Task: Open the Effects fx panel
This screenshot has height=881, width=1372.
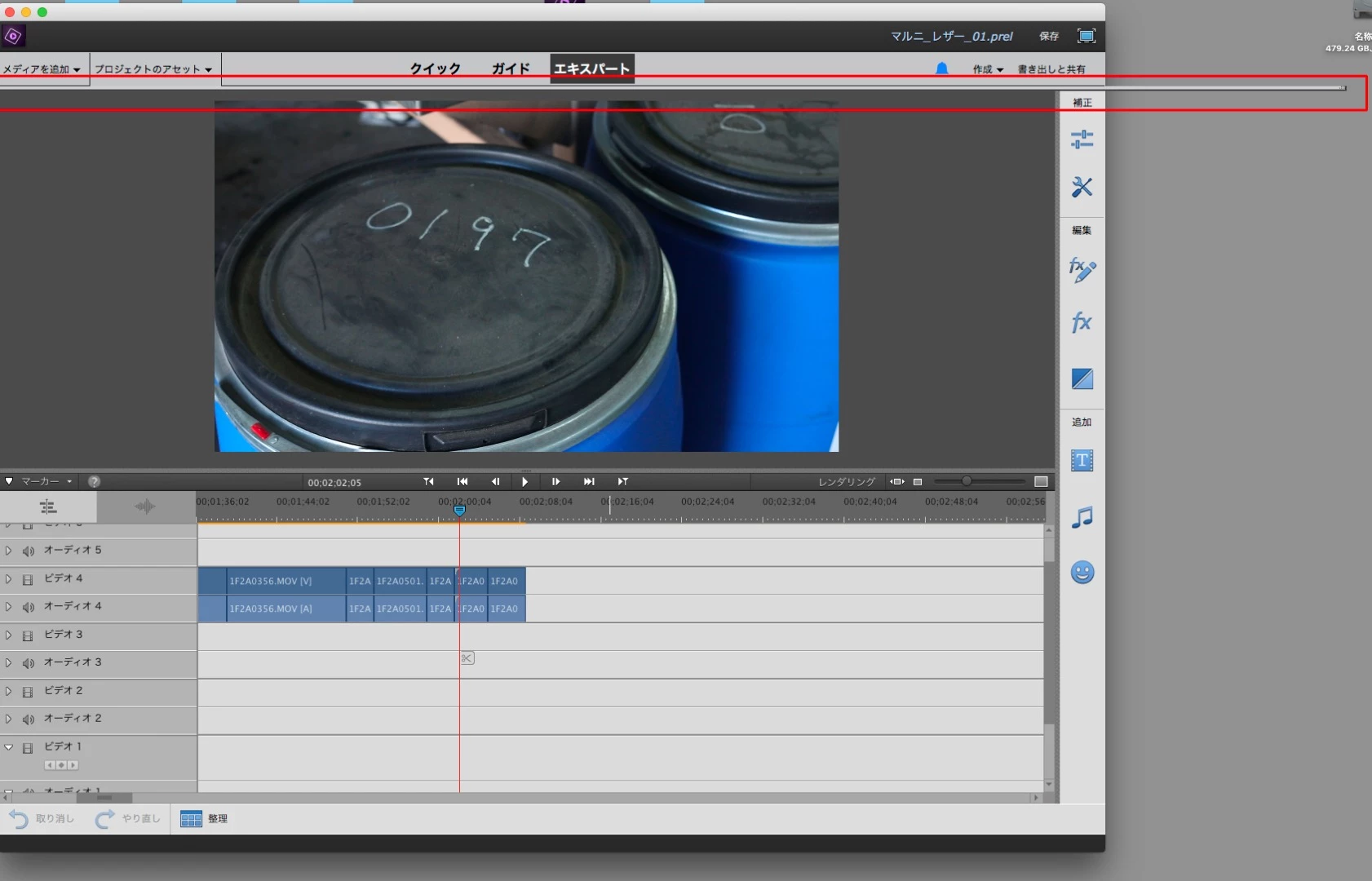Action: pos(1082,322)
